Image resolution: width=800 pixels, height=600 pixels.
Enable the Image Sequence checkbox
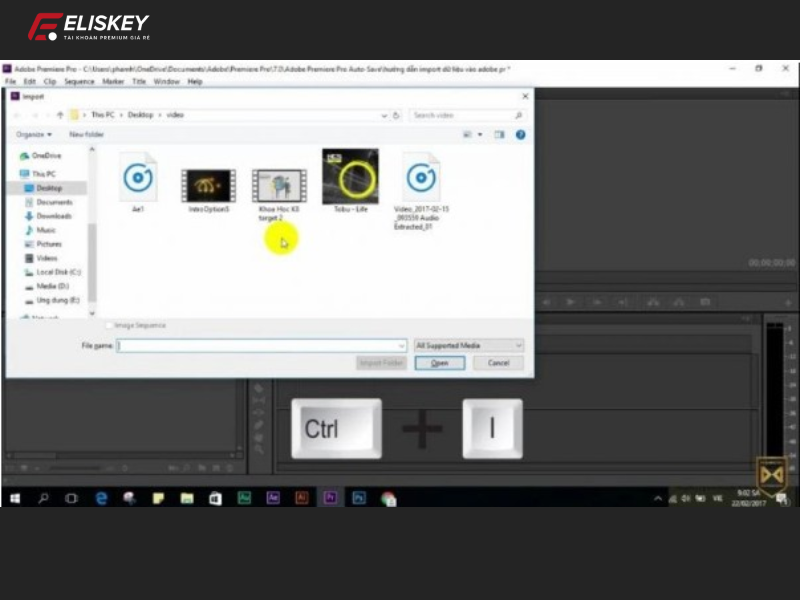click(x=108, y=325)
